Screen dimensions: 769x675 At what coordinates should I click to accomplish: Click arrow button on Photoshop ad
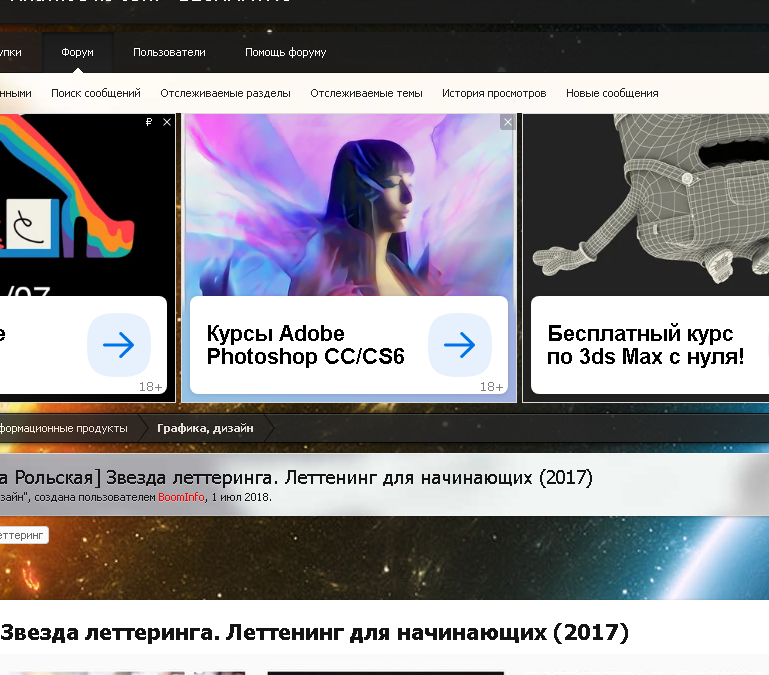click(x=460, y=345)
